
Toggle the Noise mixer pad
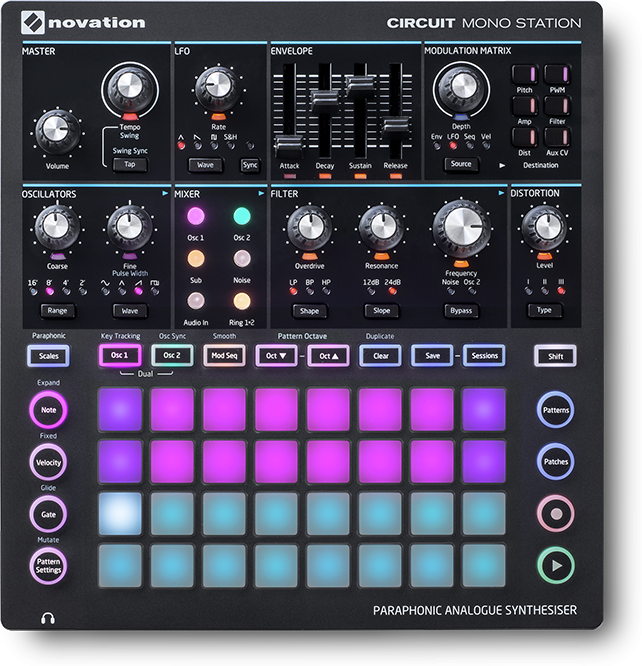tap(242, 258)
